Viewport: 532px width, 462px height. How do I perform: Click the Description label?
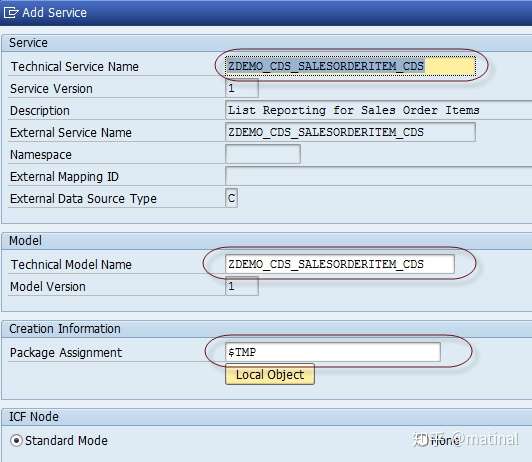pyautogui.click(x=40, y=111)
